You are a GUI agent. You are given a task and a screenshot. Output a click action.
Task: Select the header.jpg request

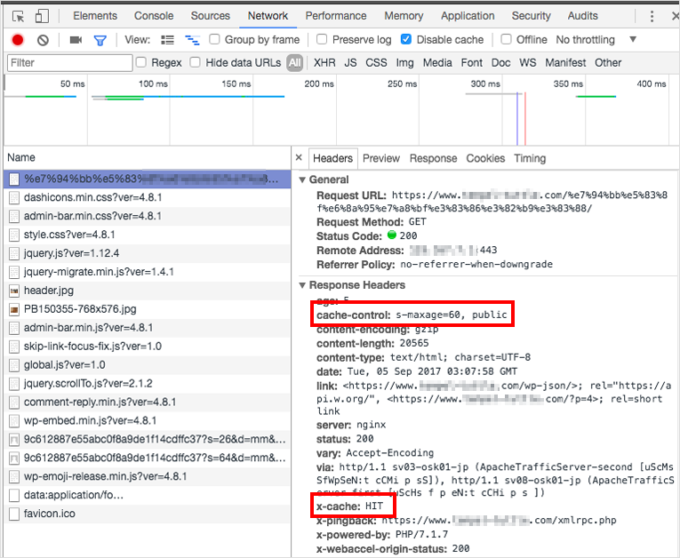point(147,290)
